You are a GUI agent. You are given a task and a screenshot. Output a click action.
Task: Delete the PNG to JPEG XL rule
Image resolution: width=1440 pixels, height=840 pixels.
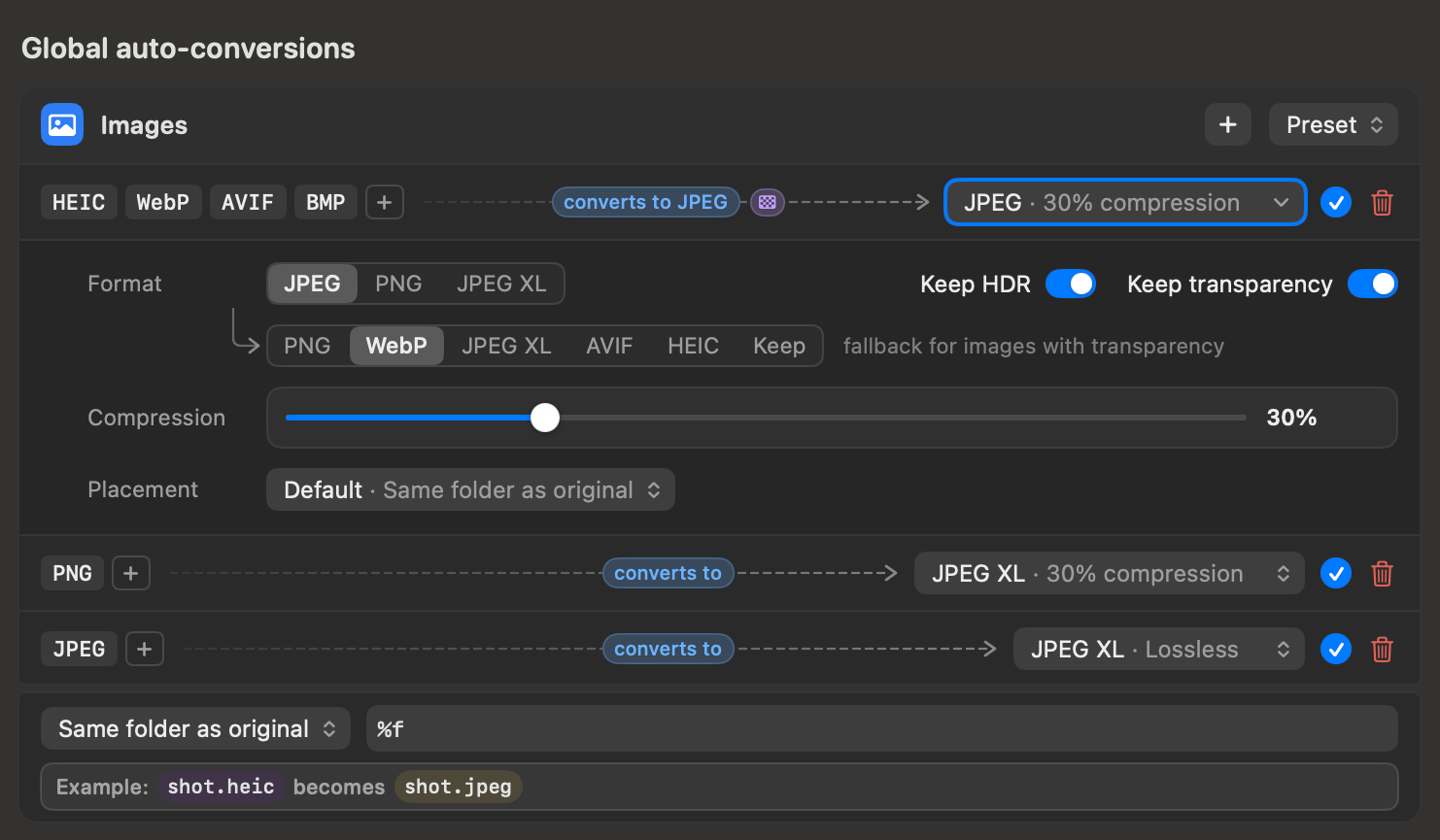pos(1382,574)
